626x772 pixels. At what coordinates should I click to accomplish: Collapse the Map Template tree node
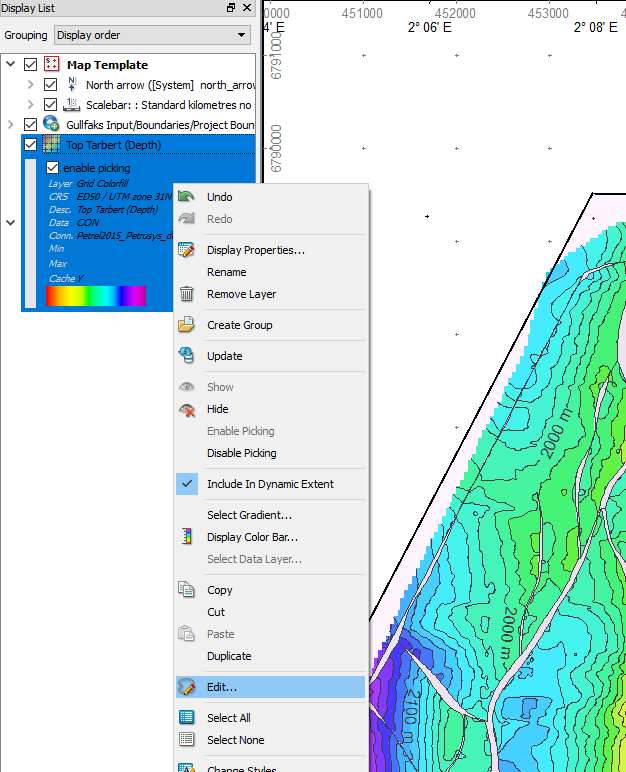(11, 65)
